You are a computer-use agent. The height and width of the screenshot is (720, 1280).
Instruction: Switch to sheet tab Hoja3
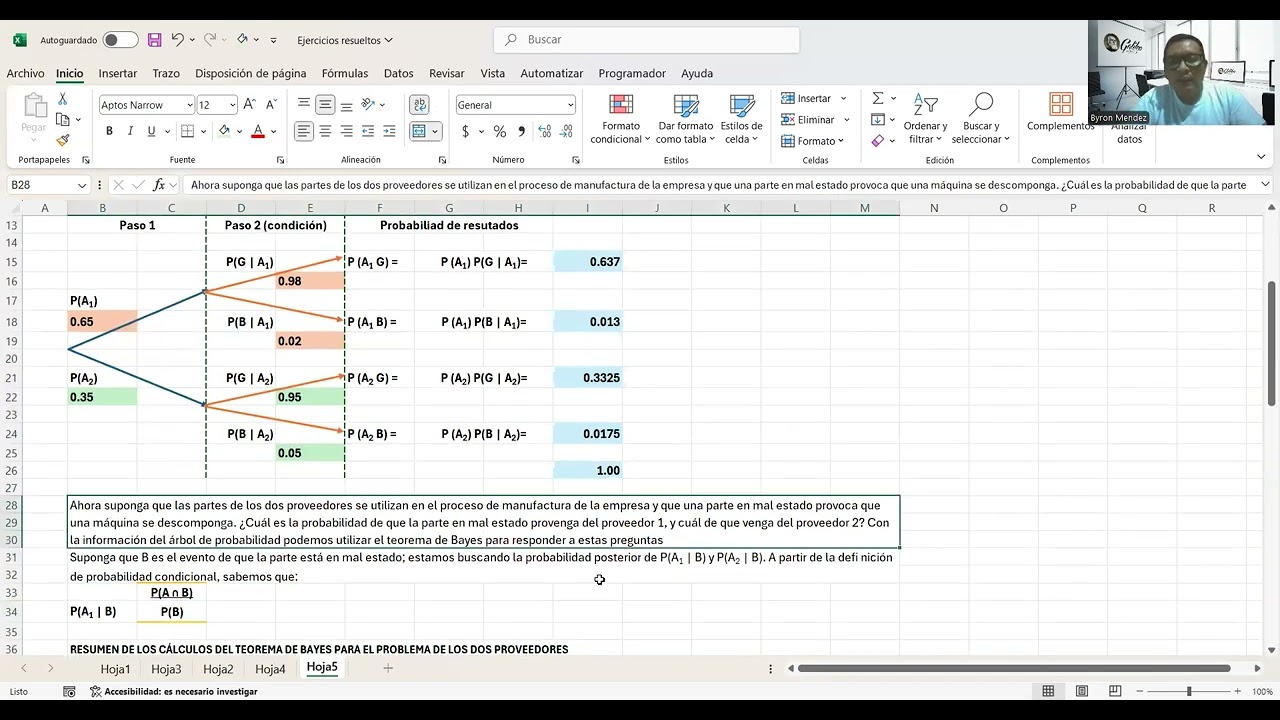tap(166, 669)
